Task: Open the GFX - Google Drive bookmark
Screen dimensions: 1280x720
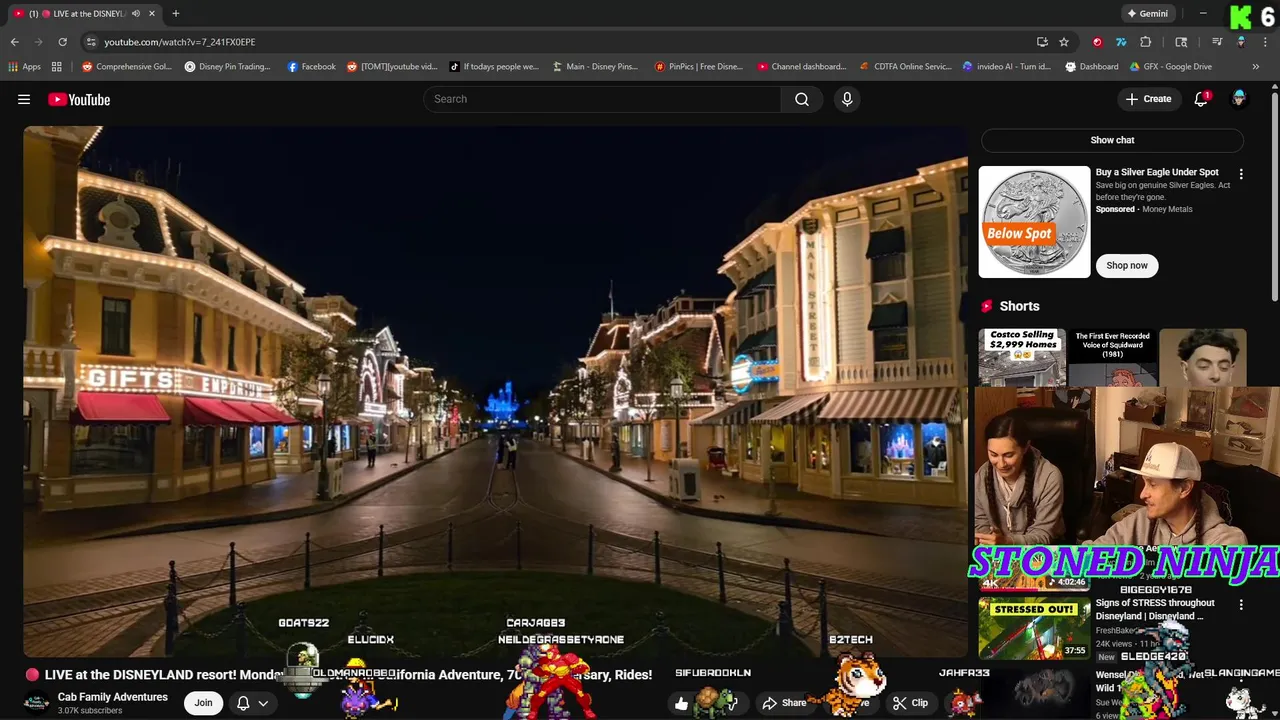Action: [x=1171, y=67]
